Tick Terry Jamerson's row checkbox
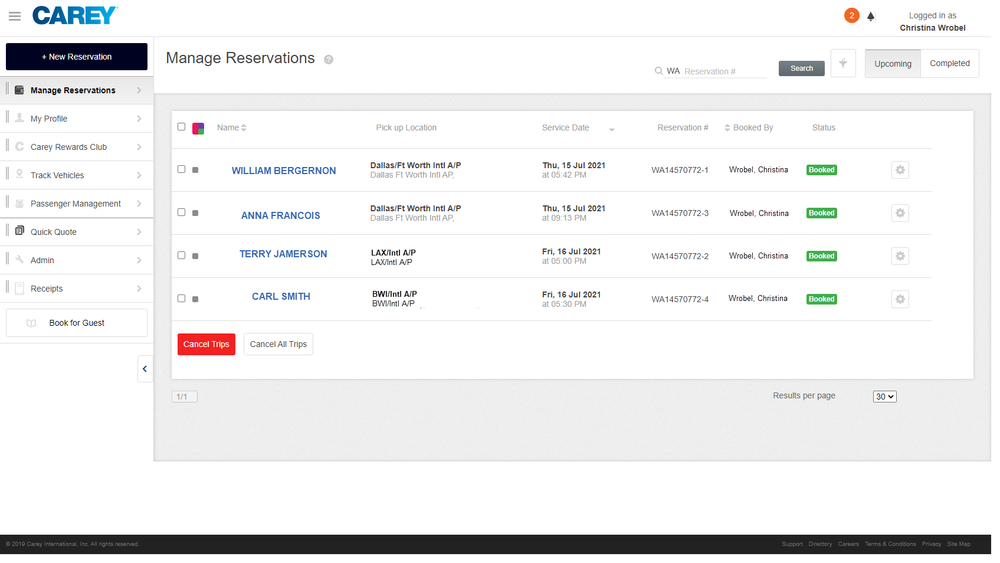 click(182, 255)
